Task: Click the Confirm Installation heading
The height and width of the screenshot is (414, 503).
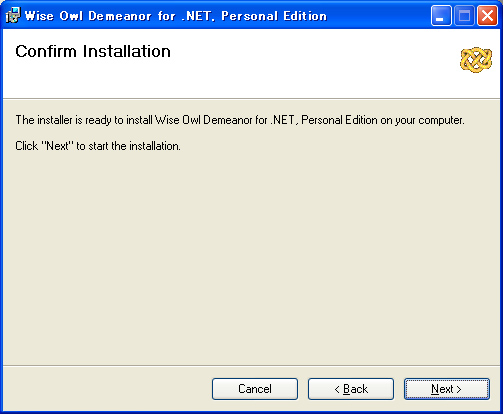Action: tap(93, 51)
